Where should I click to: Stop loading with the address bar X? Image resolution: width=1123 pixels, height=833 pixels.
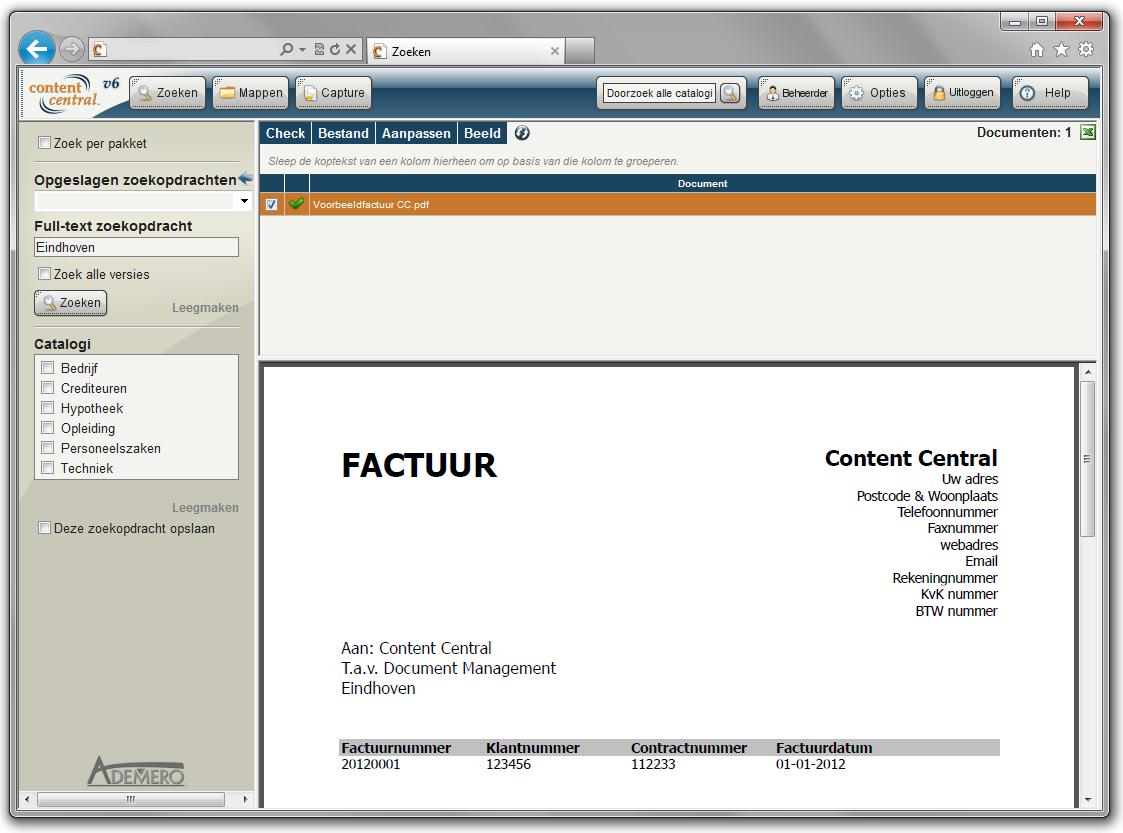pyautogui.click(x=351, y=49)
